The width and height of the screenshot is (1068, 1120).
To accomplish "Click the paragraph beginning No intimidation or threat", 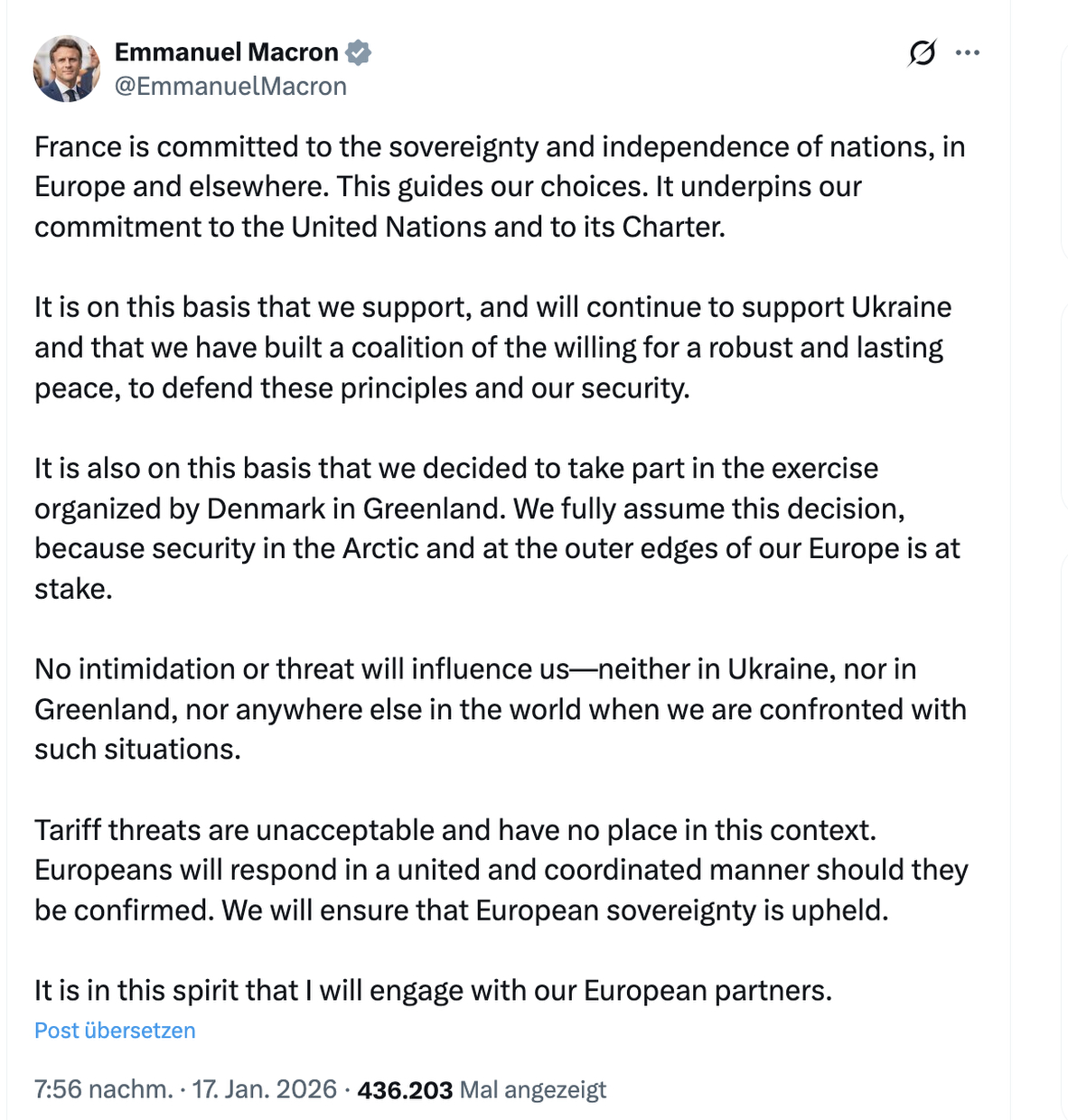I will point(500,709).
